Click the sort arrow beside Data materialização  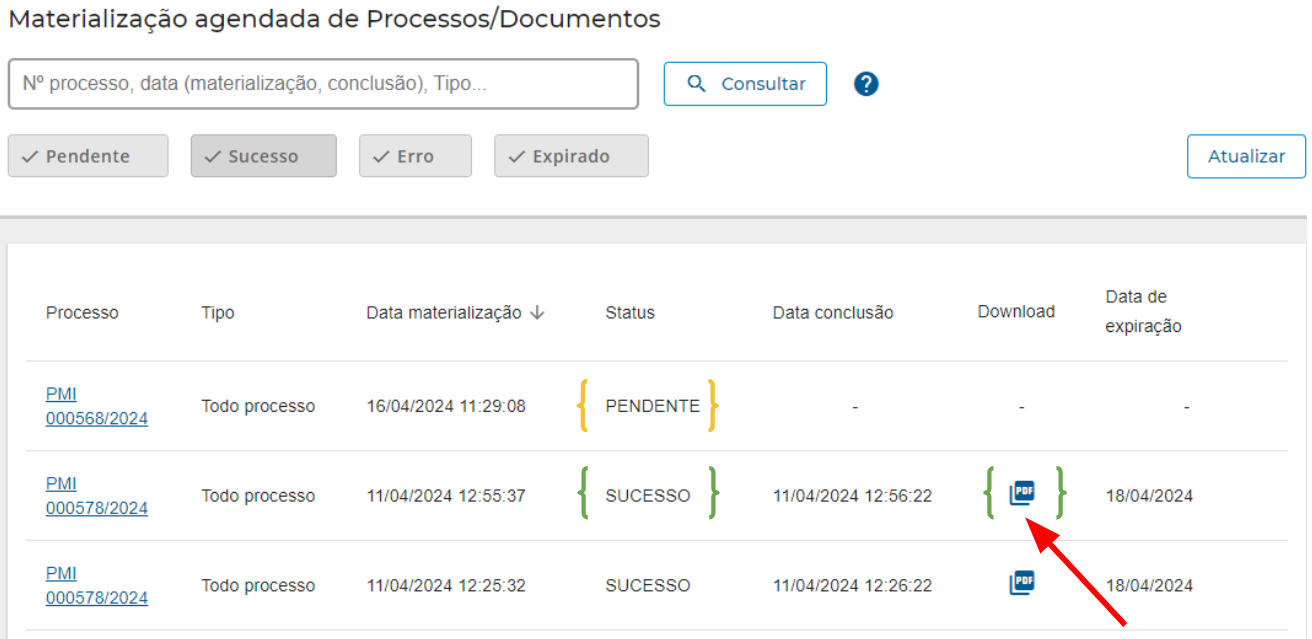(x=537, y=313)
